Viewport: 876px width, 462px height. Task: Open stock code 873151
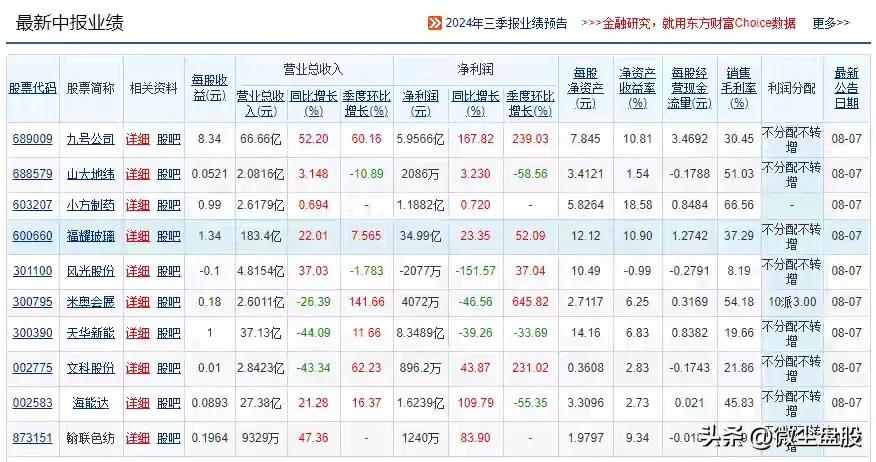32,438
